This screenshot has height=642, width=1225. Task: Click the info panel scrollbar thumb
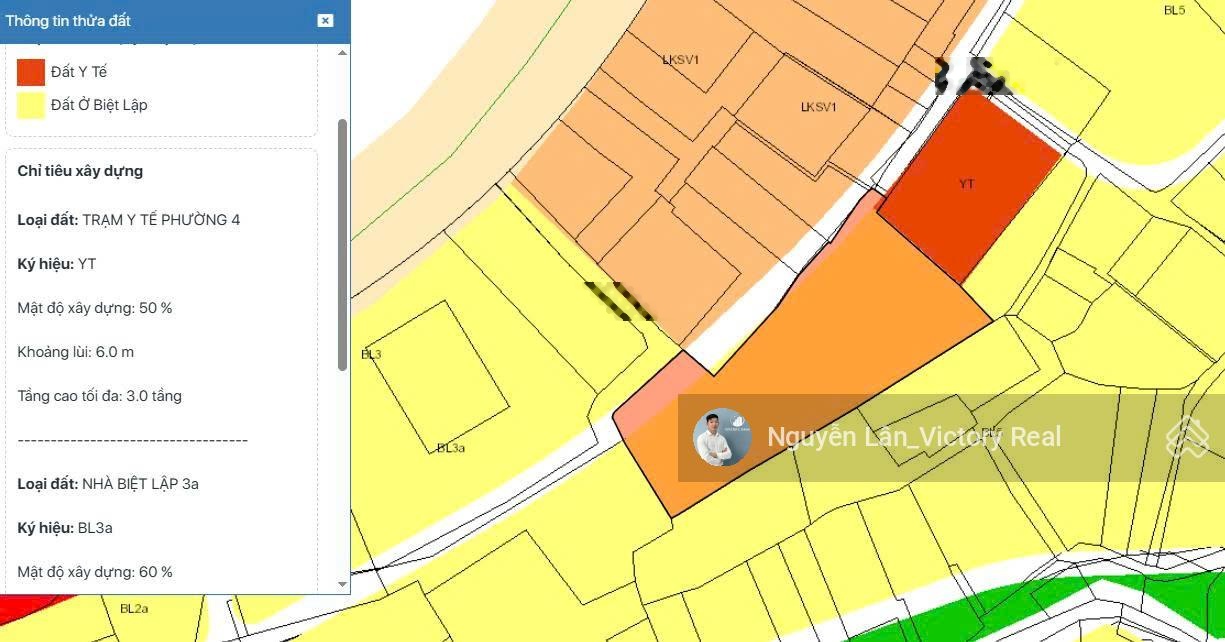pyautogui.click(x=343, y=245)
